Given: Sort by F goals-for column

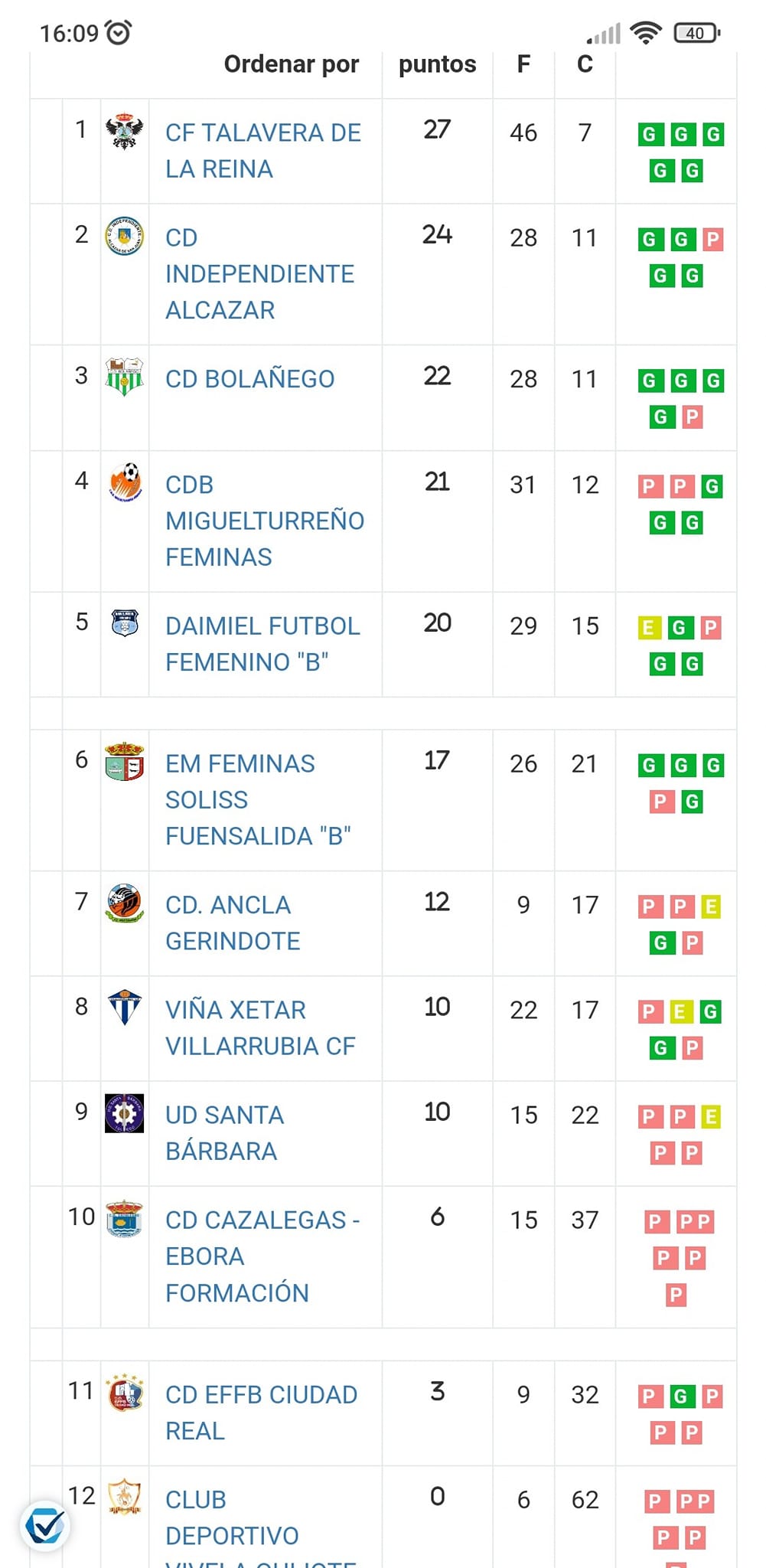Looking at the screenshot, I should (523, 64).
